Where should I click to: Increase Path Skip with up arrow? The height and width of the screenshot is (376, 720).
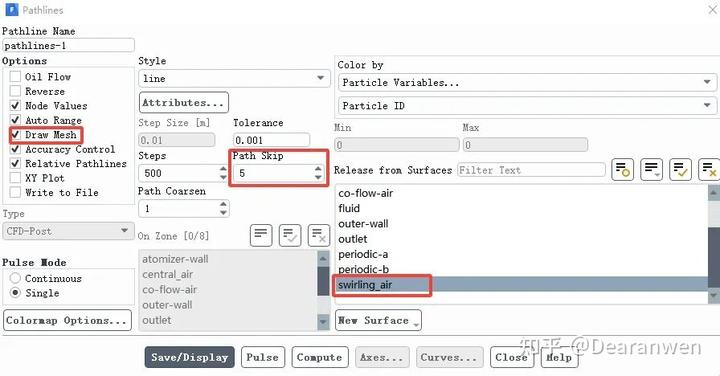tap(318, 169)
